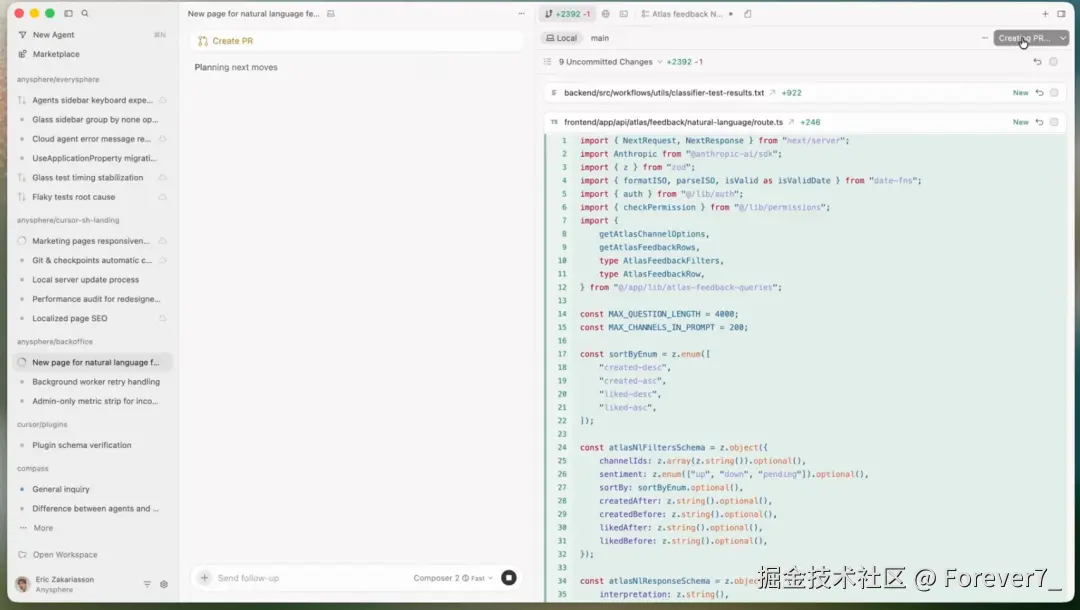Open UseApplicationProperty migration agent
Viewport: 1080px width, 610px height.
(92, 158)
